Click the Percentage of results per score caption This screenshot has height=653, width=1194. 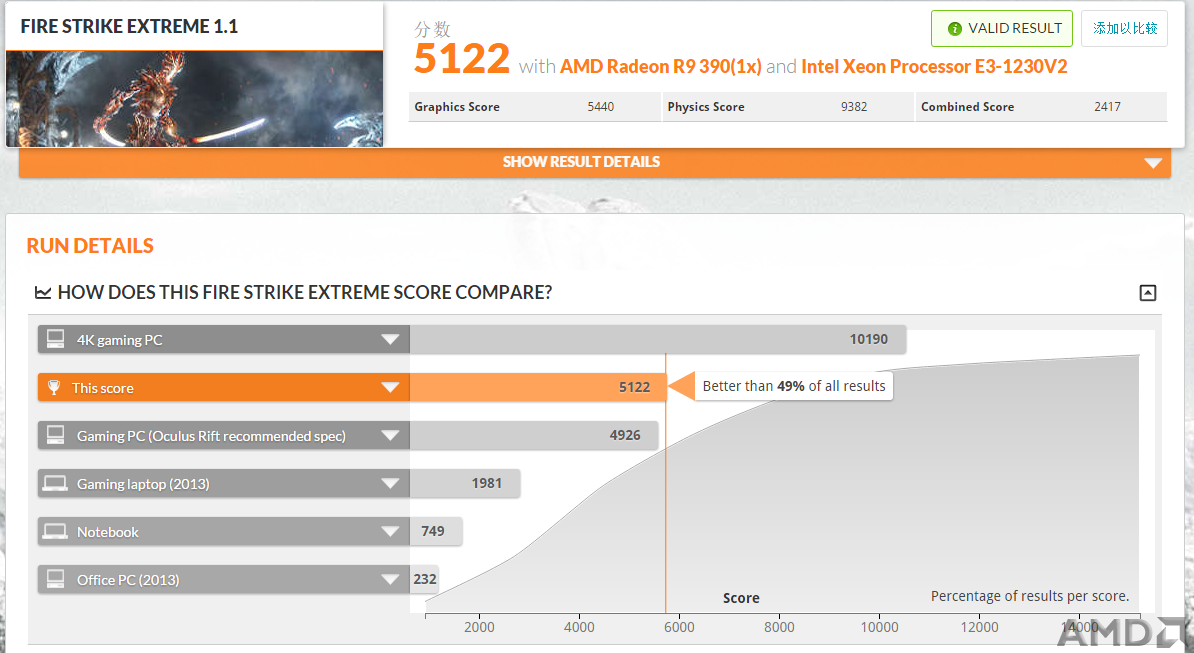(x=1030, y=596)
